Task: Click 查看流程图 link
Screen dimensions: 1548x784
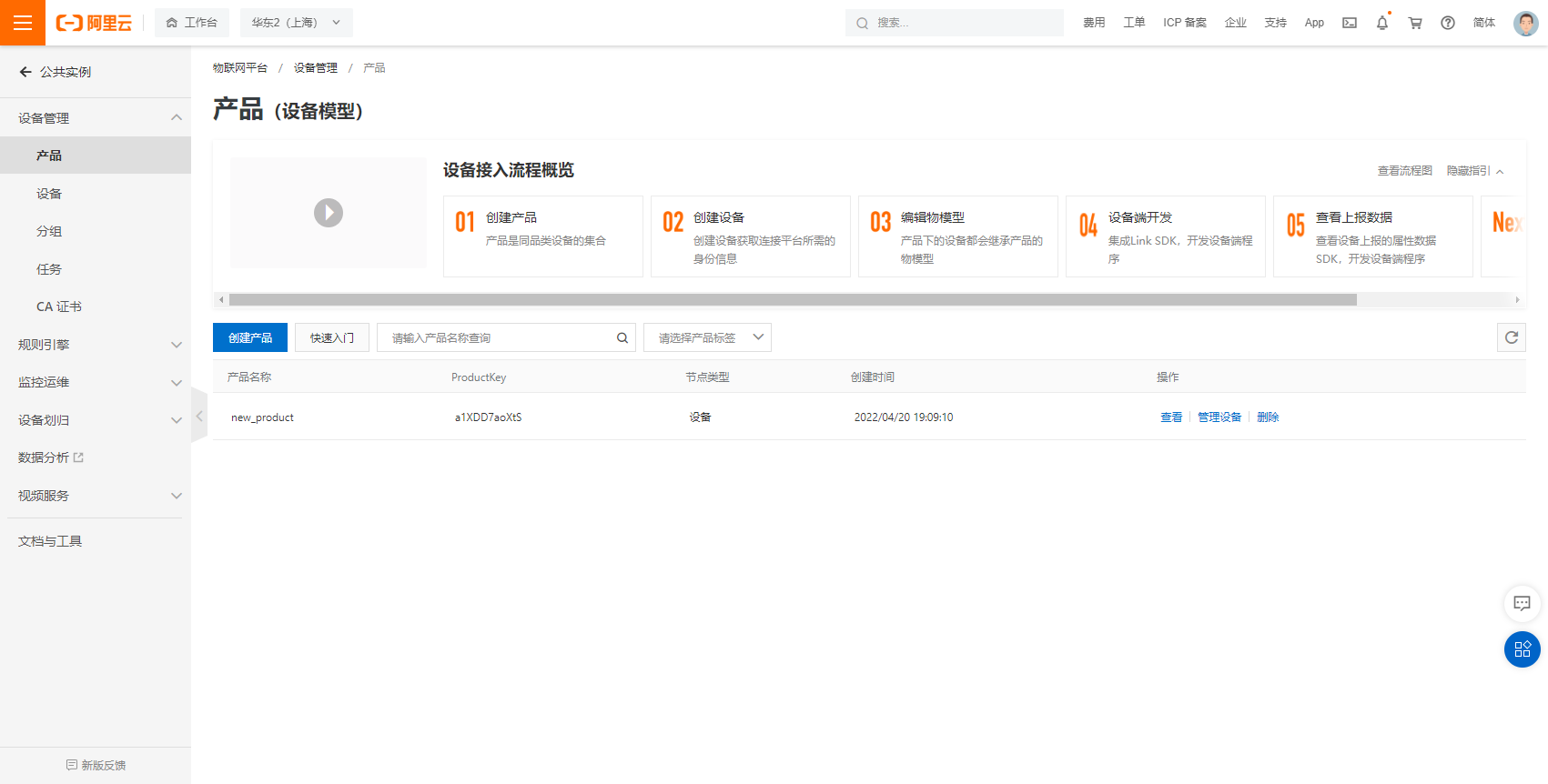Action: [x=1404, y=171]
